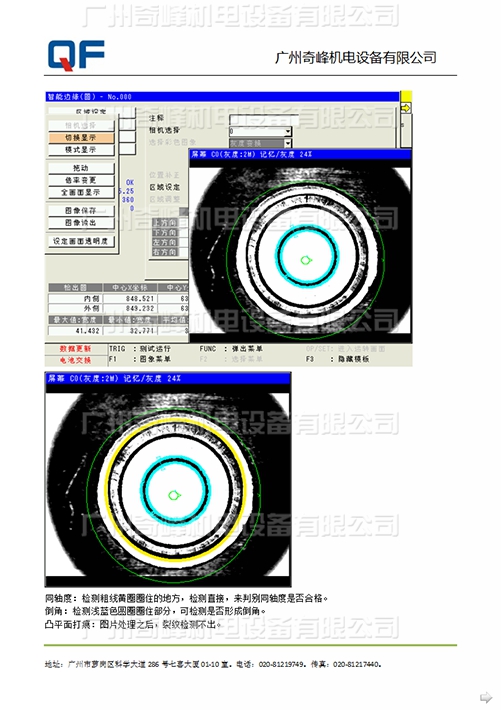Open the 相机选择 dropdown arrow
Viewport: 501px width, 710px height.
click(288, 132)
